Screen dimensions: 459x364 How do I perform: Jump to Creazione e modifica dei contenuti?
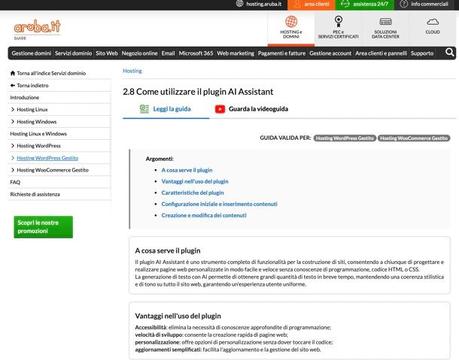(204, 215)
